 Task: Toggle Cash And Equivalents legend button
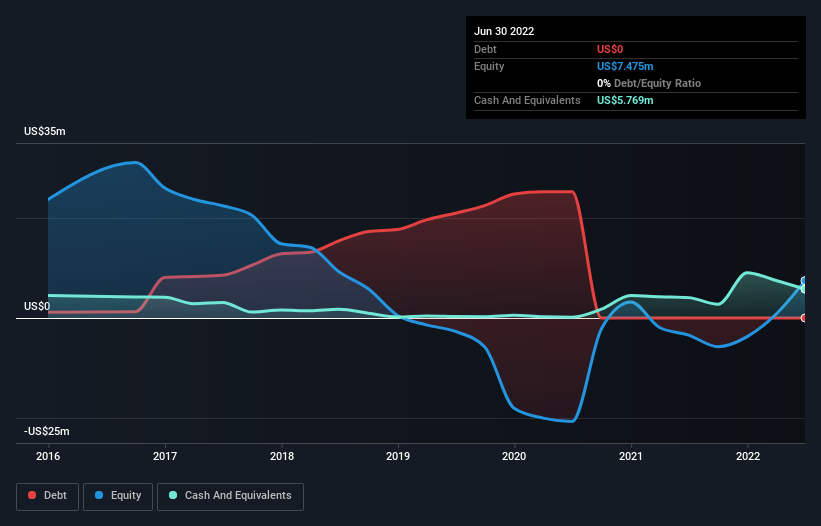230,496
